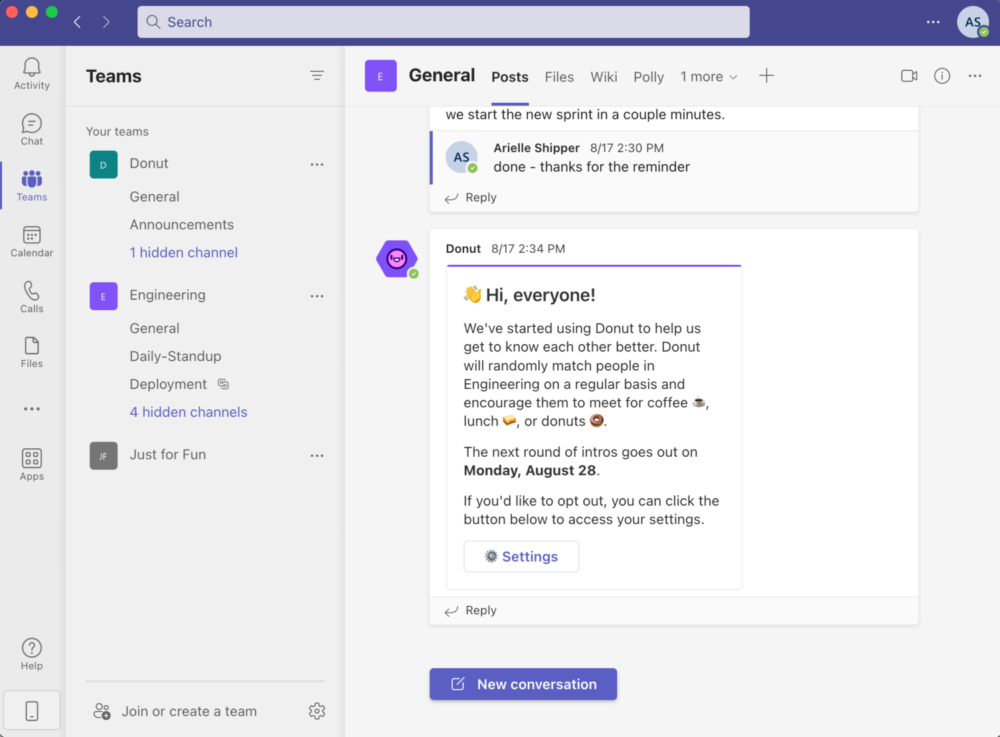
Task: Click the Arielle Shipper sender name
Action: tap(536, 148)
